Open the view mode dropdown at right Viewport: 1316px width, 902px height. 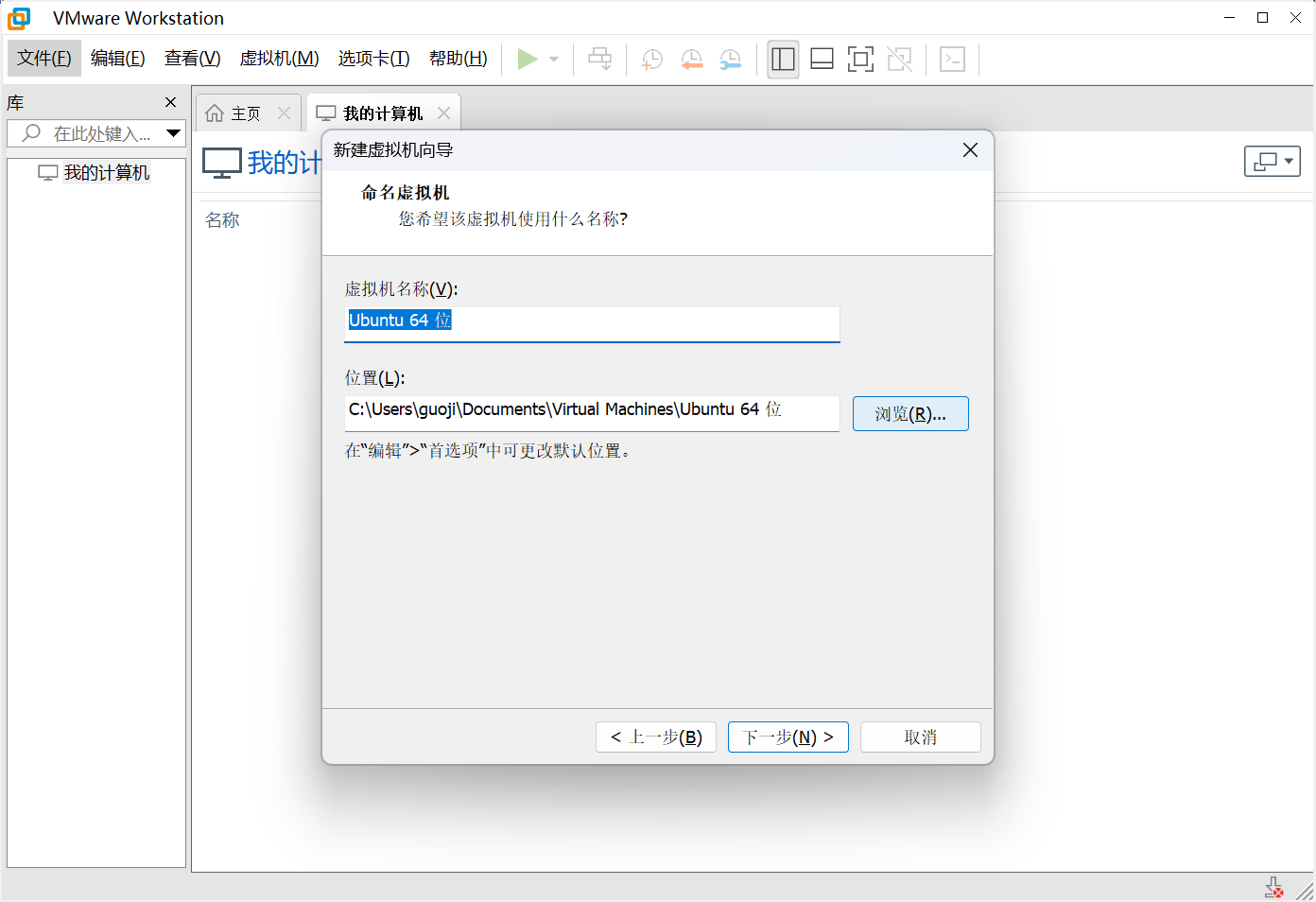click(1273, 162)
